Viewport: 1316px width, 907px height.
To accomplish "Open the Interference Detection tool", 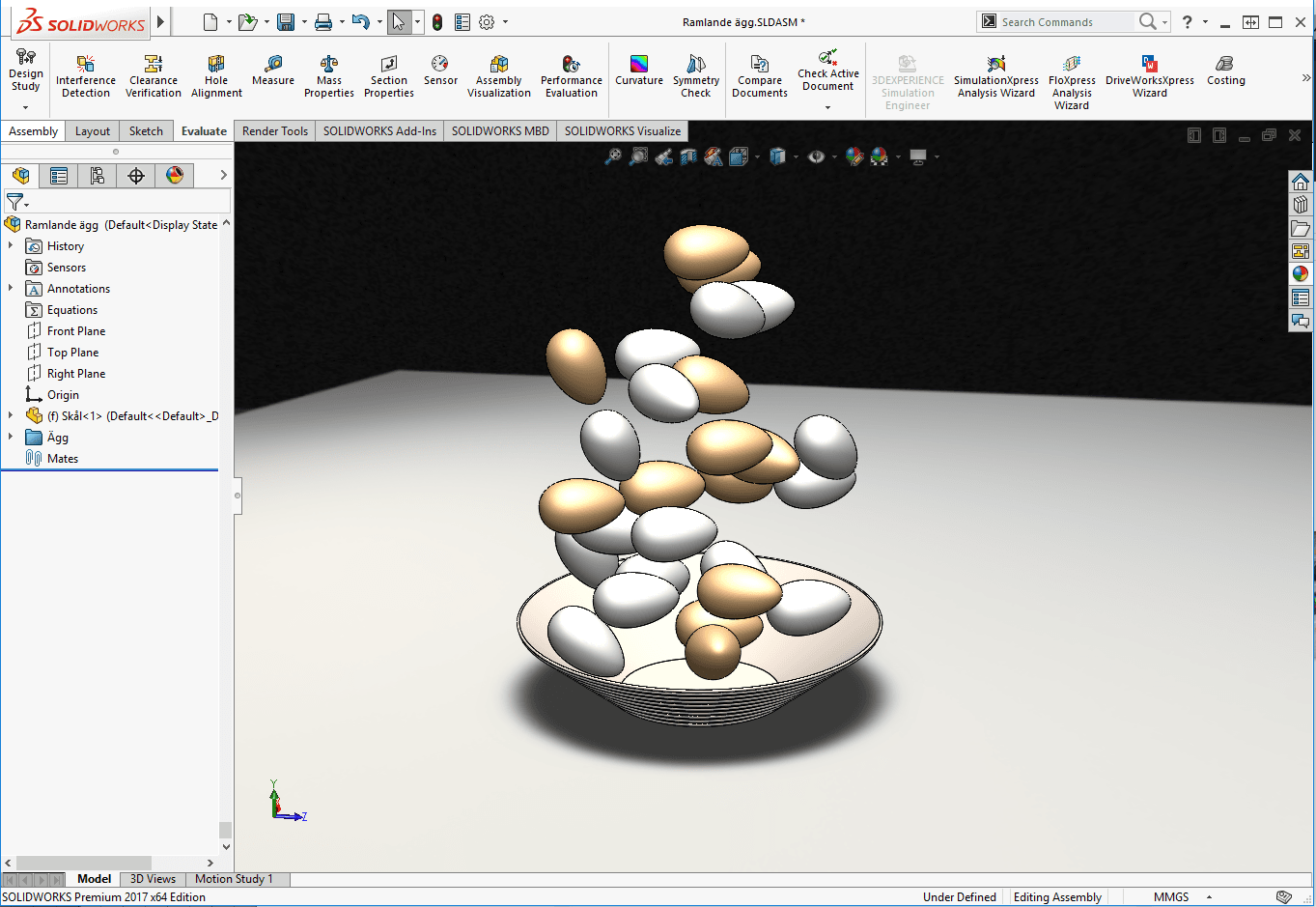I will 86,76.
